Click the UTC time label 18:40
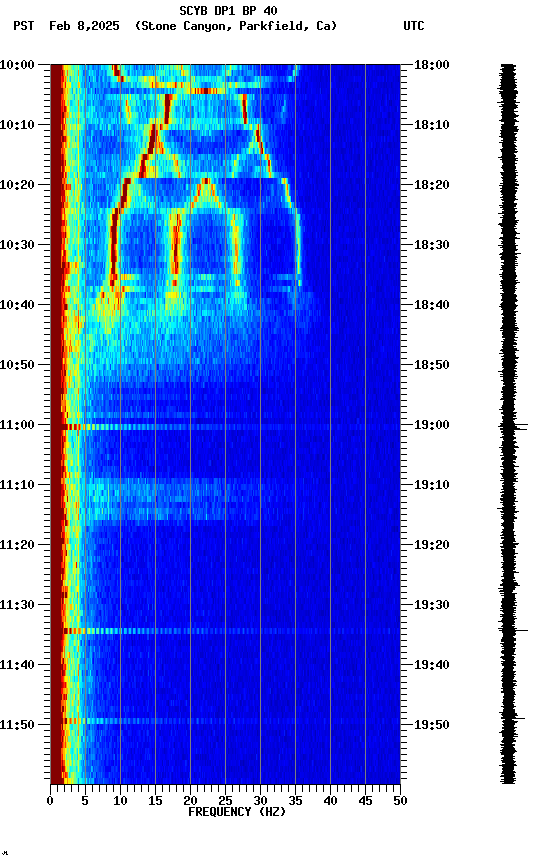This screenshot has width=552, height=864. tap(432, 305)
